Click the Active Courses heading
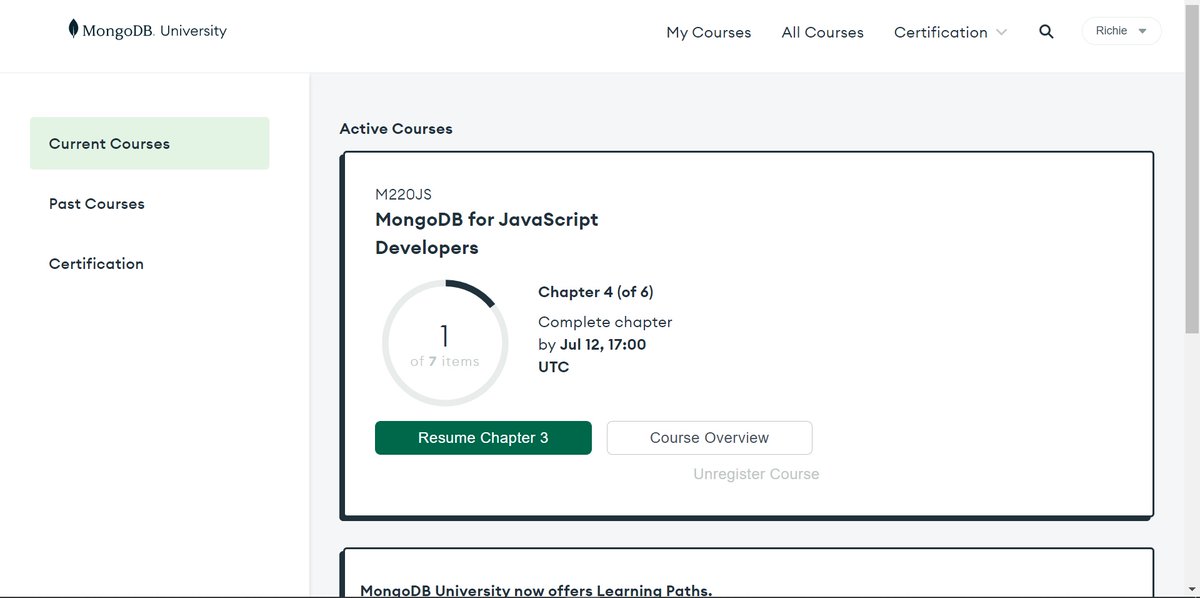Viewport: 1200px width, 598px height. 396,128
